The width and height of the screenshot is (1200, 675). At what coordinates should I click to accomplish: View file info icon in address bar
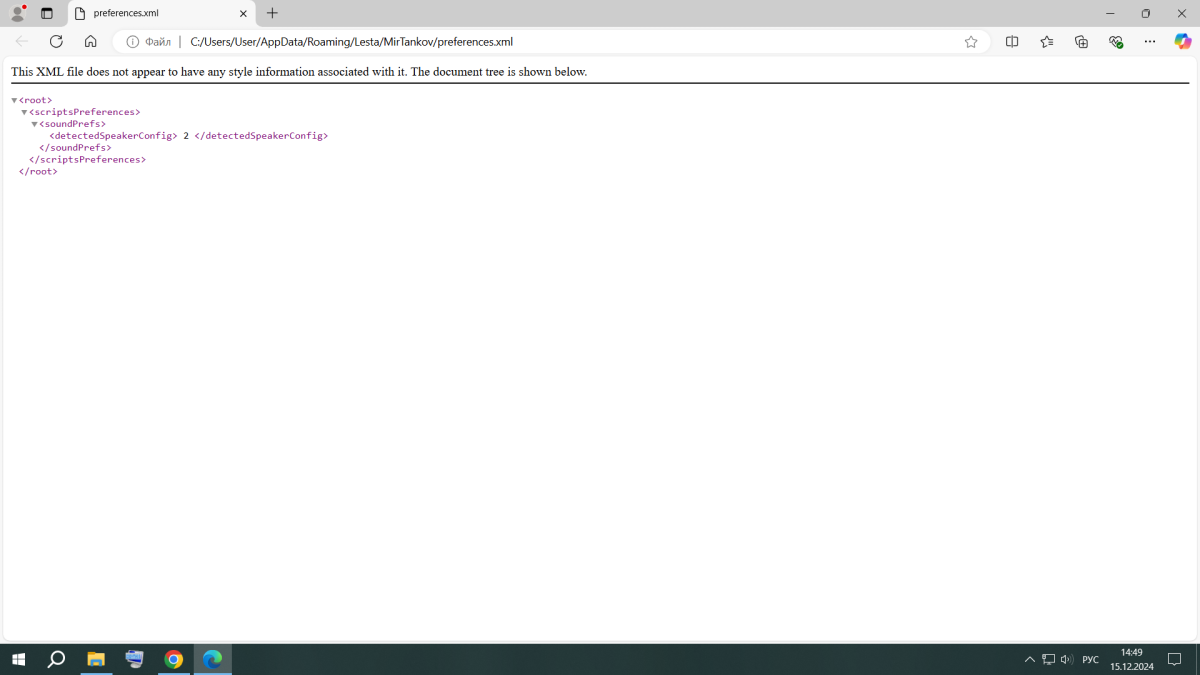pos(132,42)
